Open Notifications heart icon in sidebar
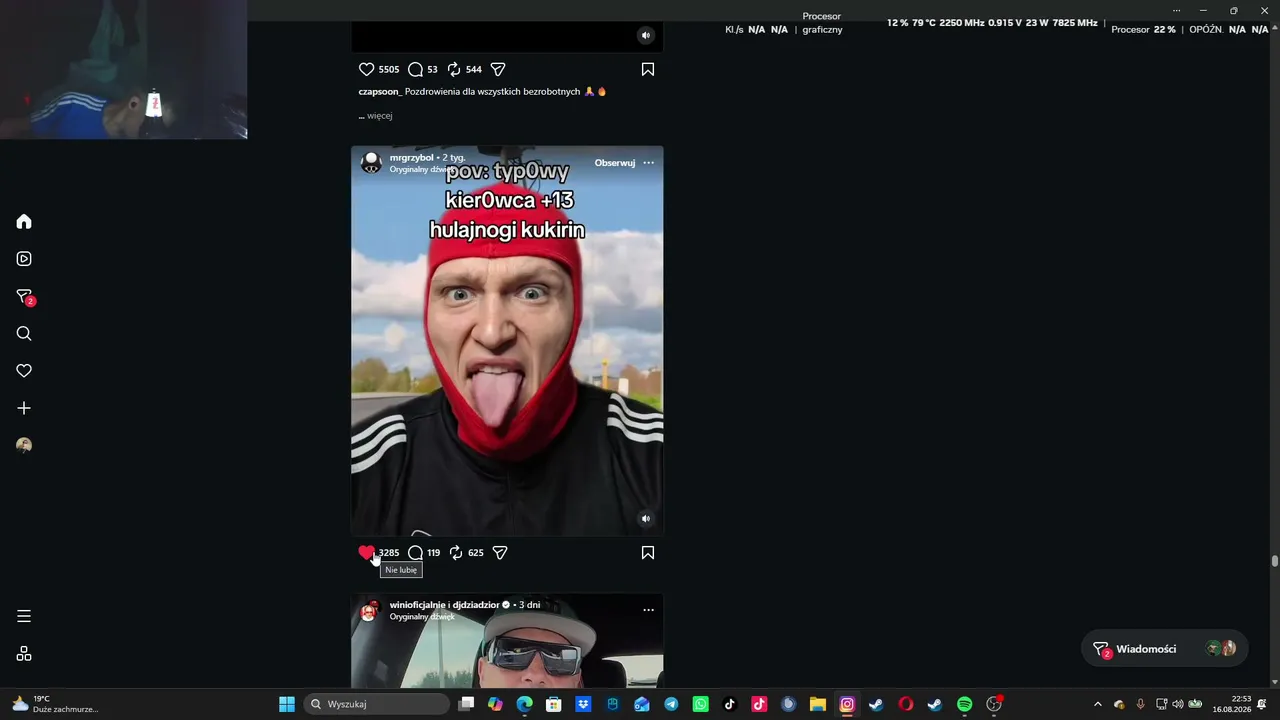Viewport: 1280px width, 720px height. tap(24, 371)
